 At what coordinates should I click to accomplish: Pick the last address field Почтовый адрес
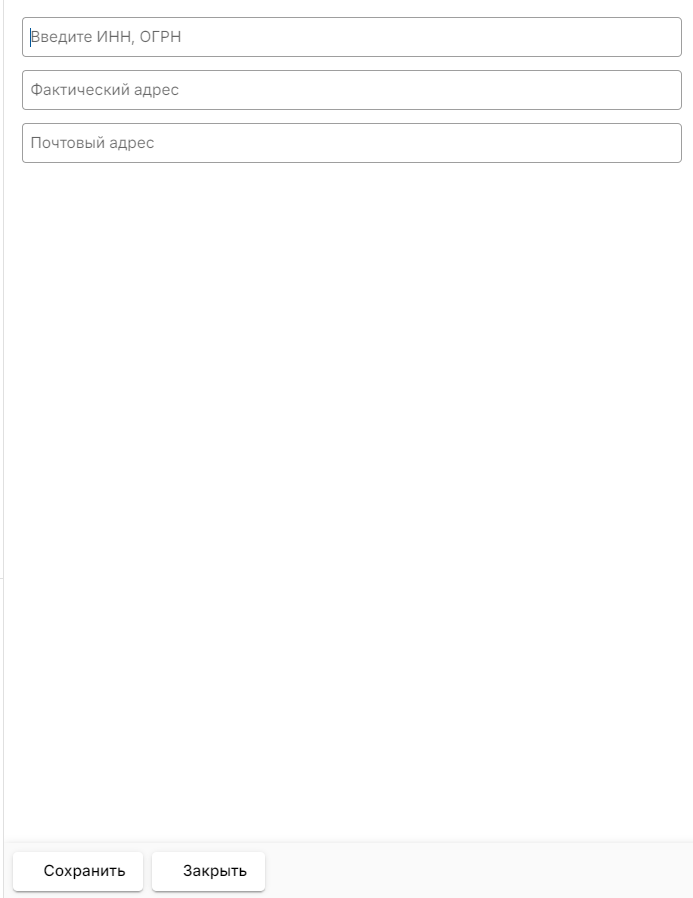tap(352, 143)
